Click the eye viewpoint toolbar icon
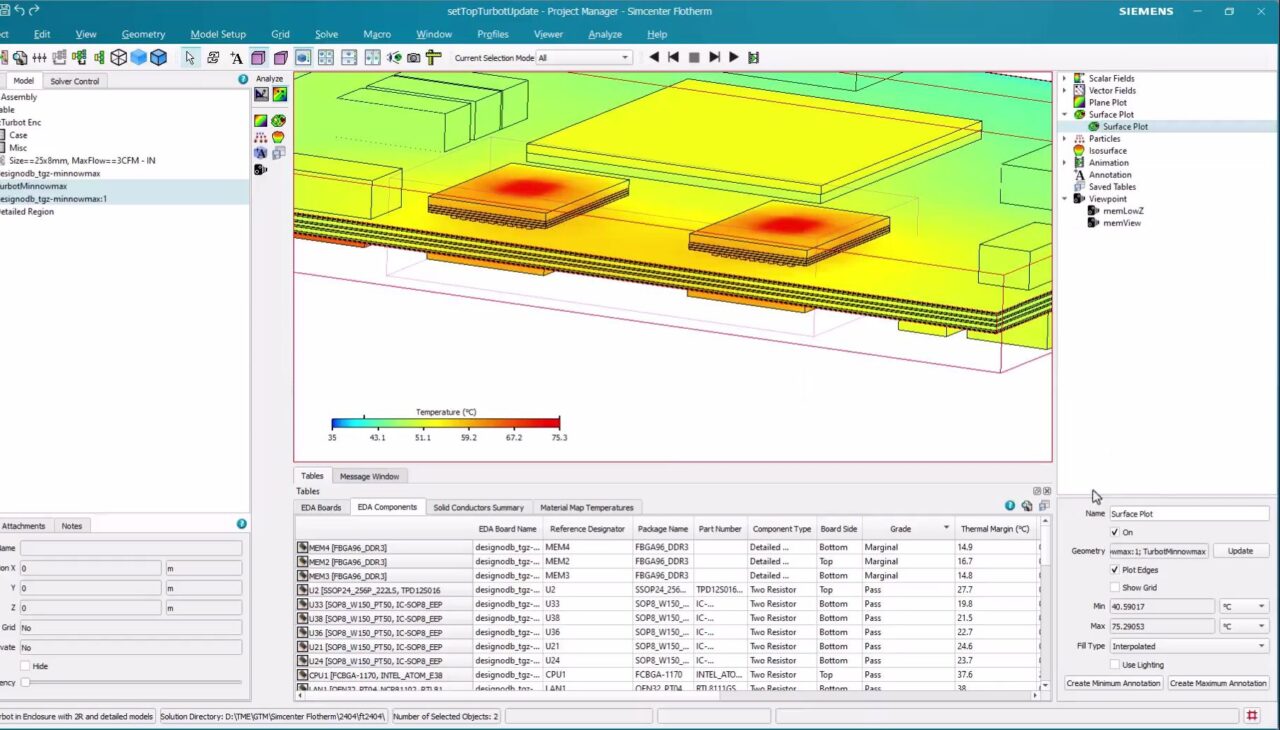 coord(395,58)
